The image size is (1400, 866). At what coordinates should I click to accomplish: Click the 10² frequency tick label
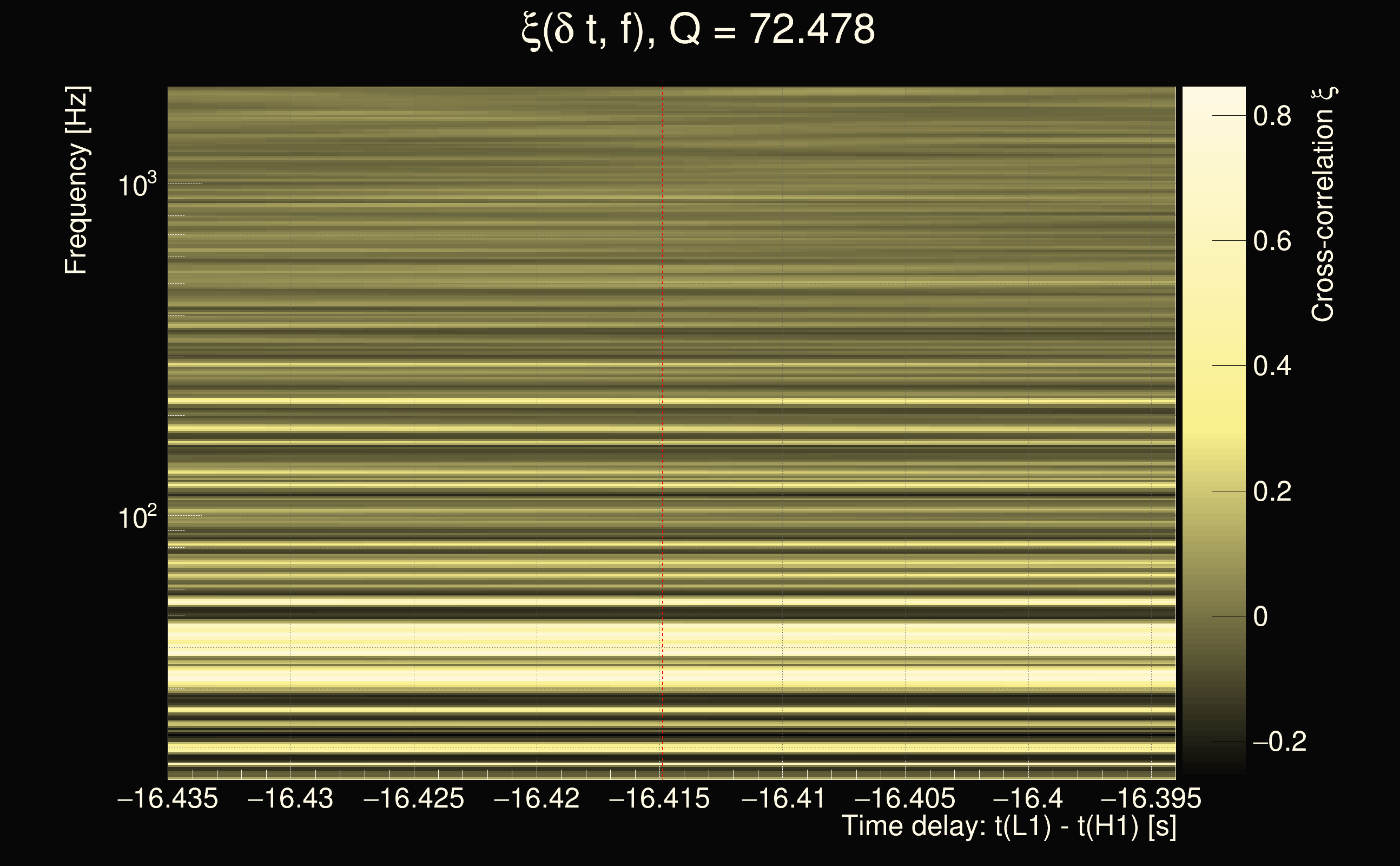(x=136, y=517)
